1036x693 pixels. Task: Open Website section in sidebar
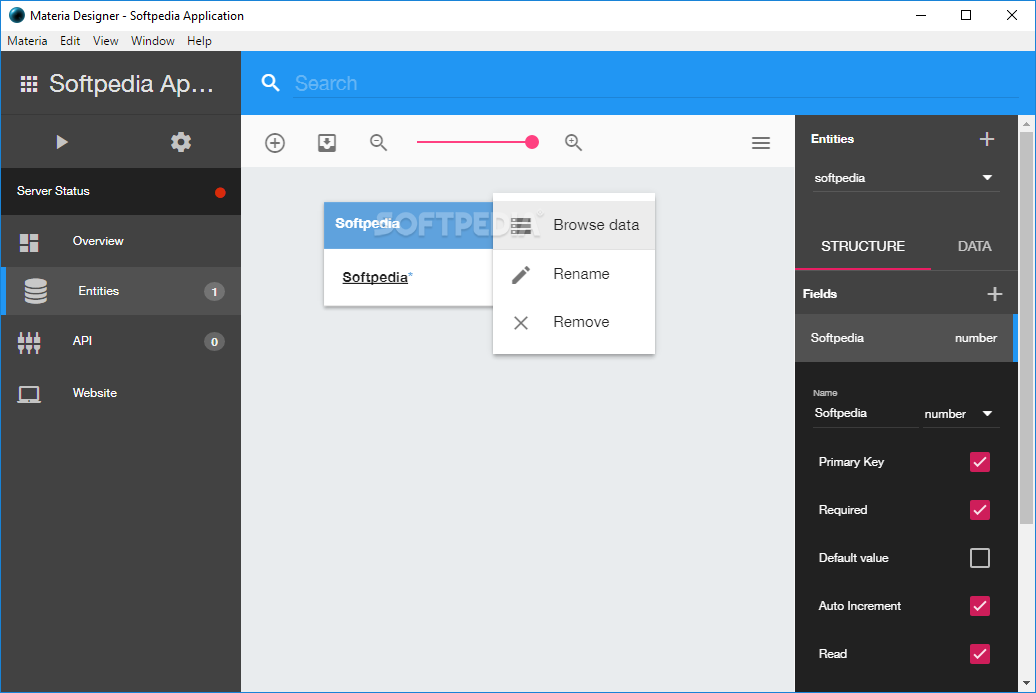pos(121,393)
